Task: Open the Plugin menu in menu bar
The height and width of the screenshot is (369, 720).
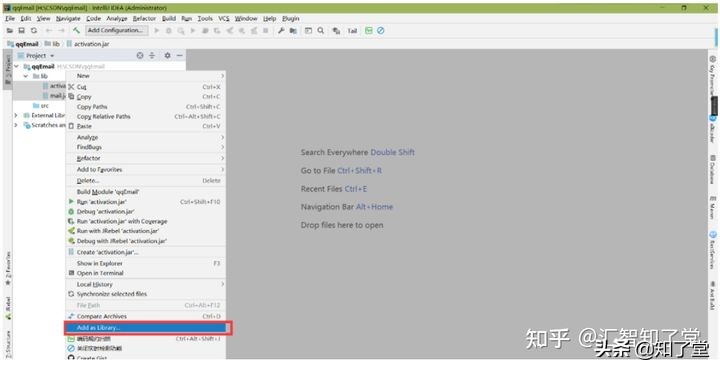Action: [x=291, y=19]
